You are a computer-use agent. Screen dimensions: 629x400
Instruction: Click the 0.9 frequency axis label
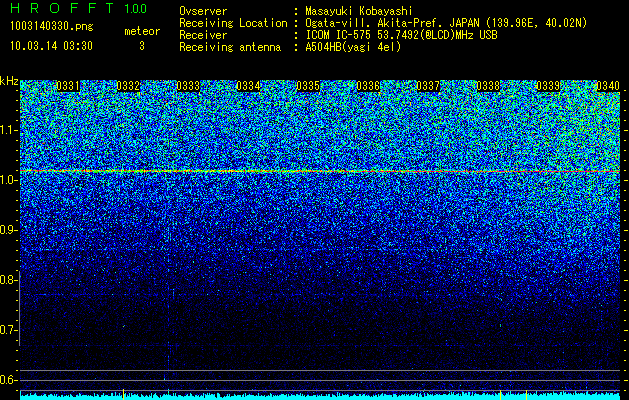[8, 230]
